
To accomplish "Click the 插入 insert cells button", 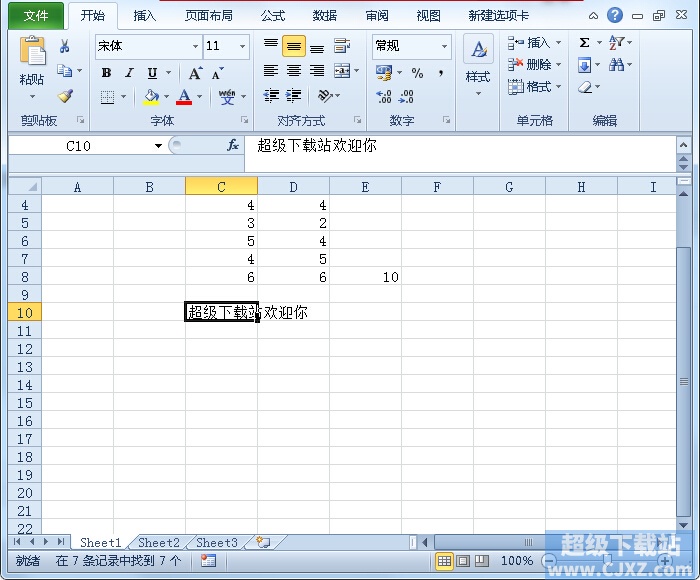I will [x=534, y=42].
